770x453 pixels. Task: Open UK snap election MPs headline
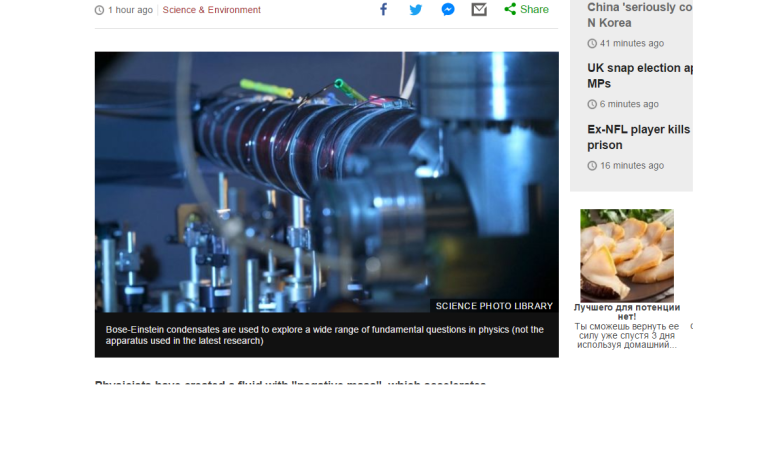coord(639,76)
